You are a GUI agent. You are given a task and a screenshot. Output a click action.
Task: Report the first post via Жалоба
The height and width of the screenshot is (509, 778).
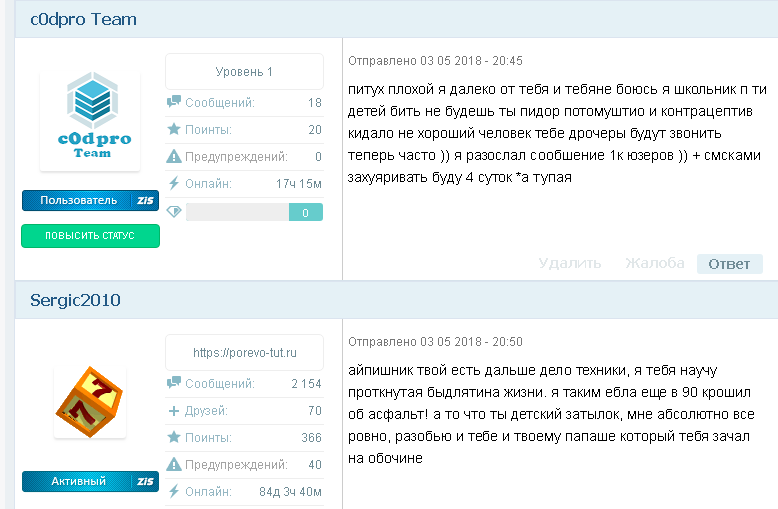[655, 263]
